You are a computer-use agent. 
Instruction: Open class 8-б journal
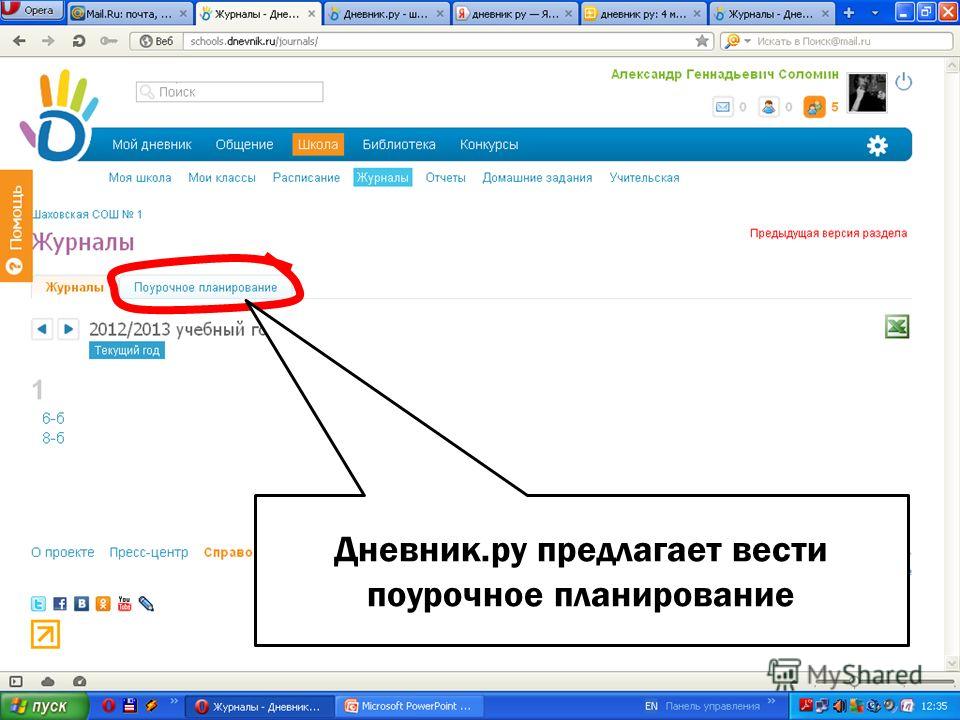click(x=53, y=438)
